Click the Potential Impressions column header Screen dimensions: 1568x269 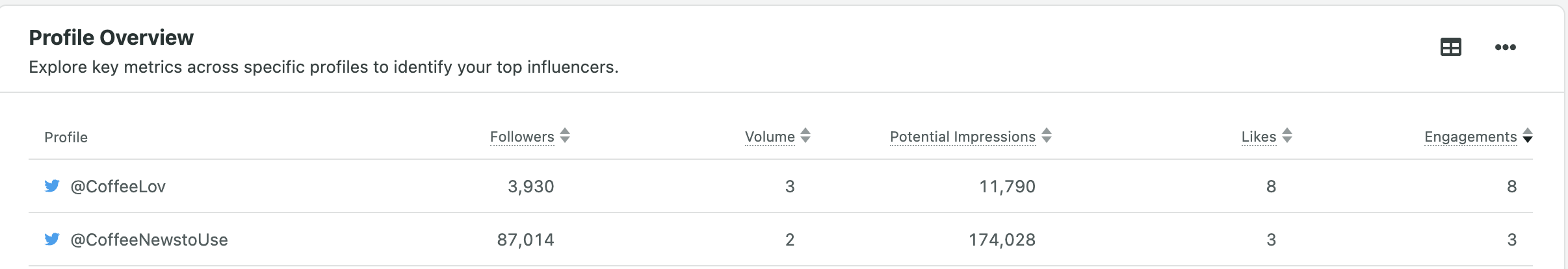click(963, 137)
